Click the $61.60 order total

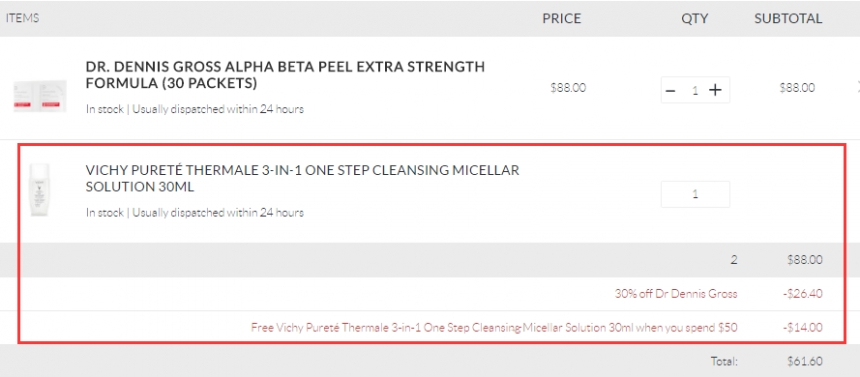(805, 362)
